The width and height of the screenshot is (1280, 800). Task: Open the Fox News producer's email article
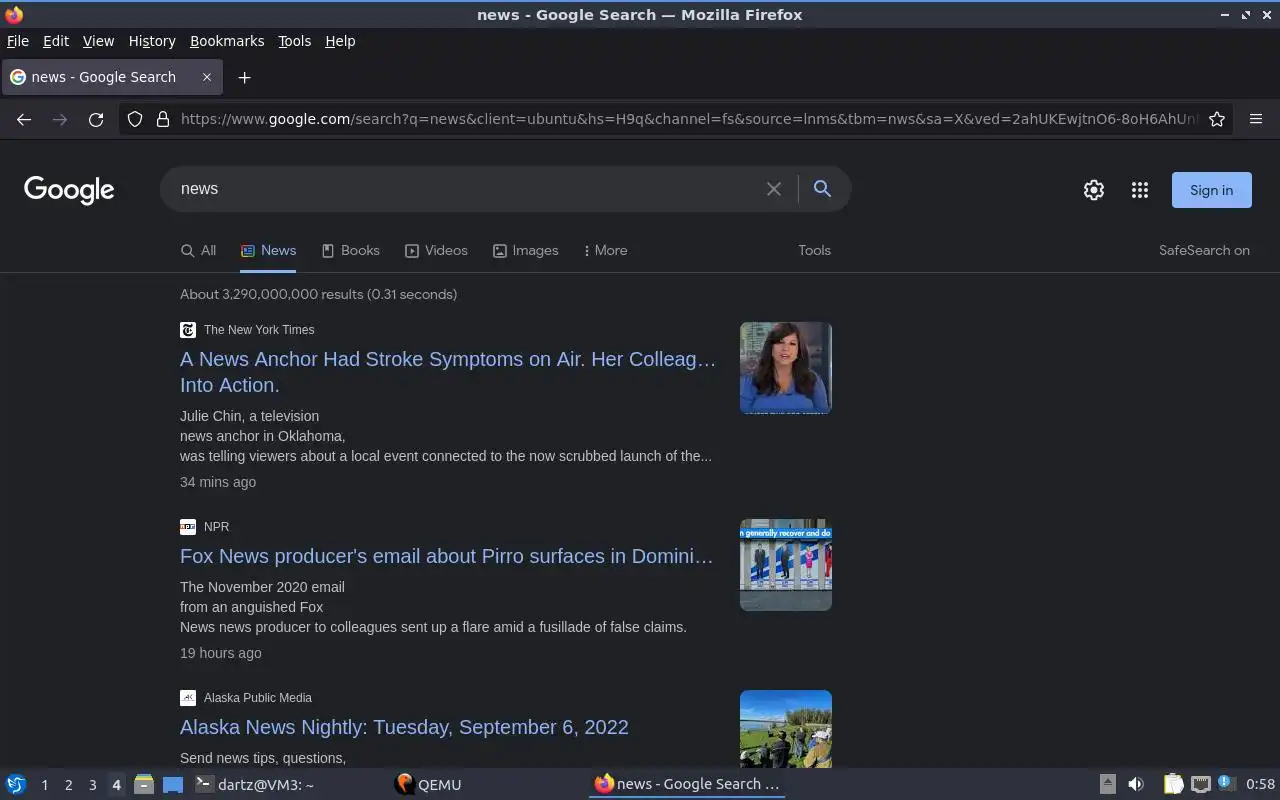[447, 556]
